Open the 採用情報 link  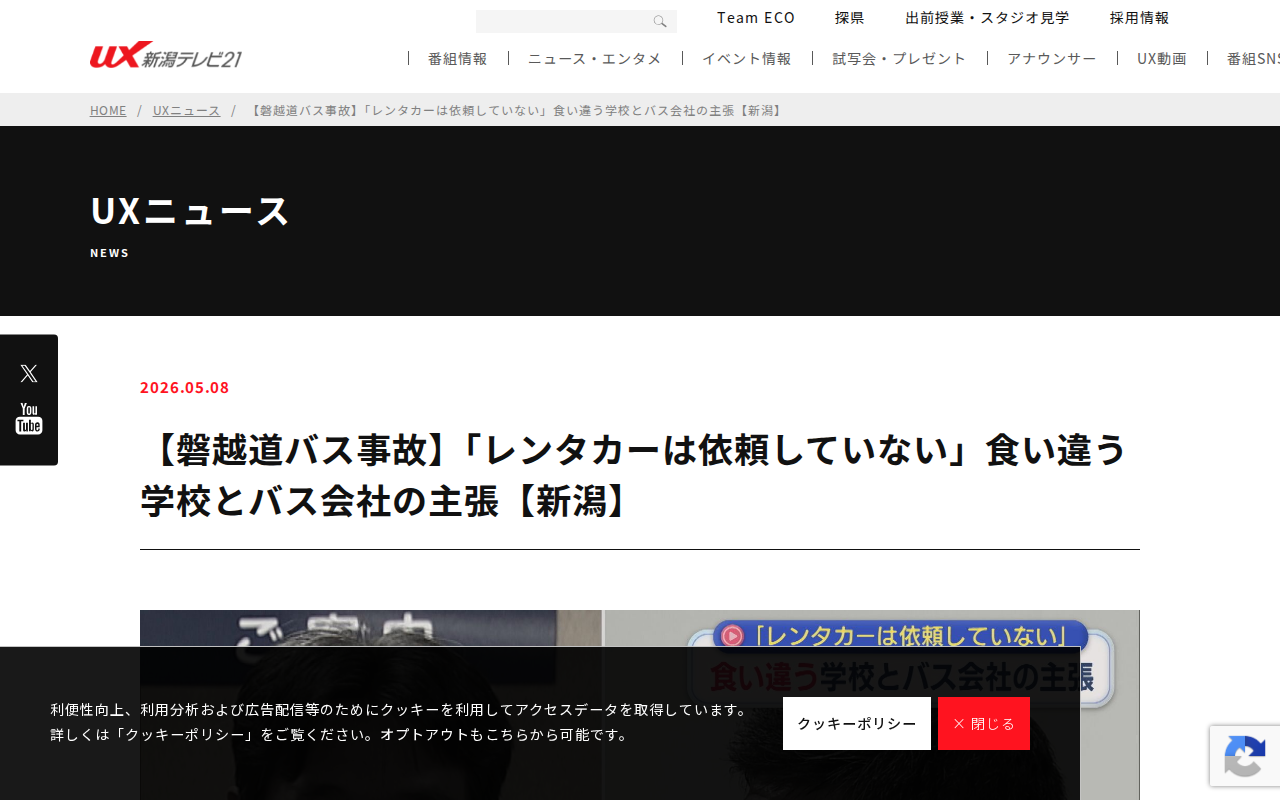coord(1139,18)
